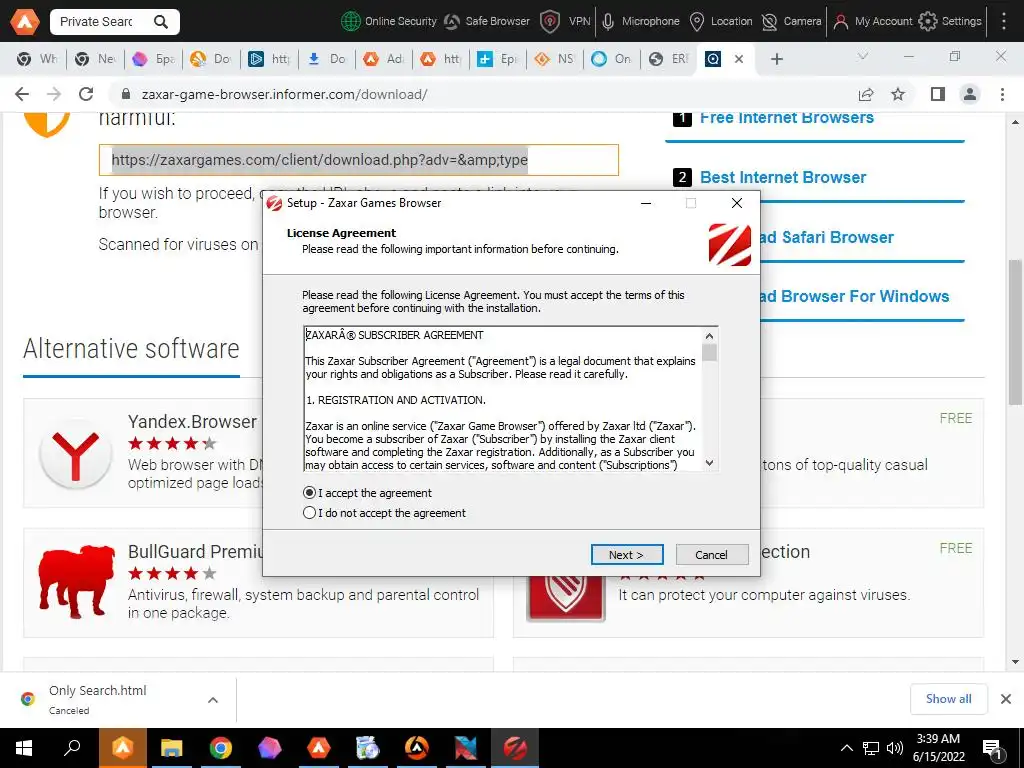Open Zaxar setup taskbar icon

click(x=515, y=748)
